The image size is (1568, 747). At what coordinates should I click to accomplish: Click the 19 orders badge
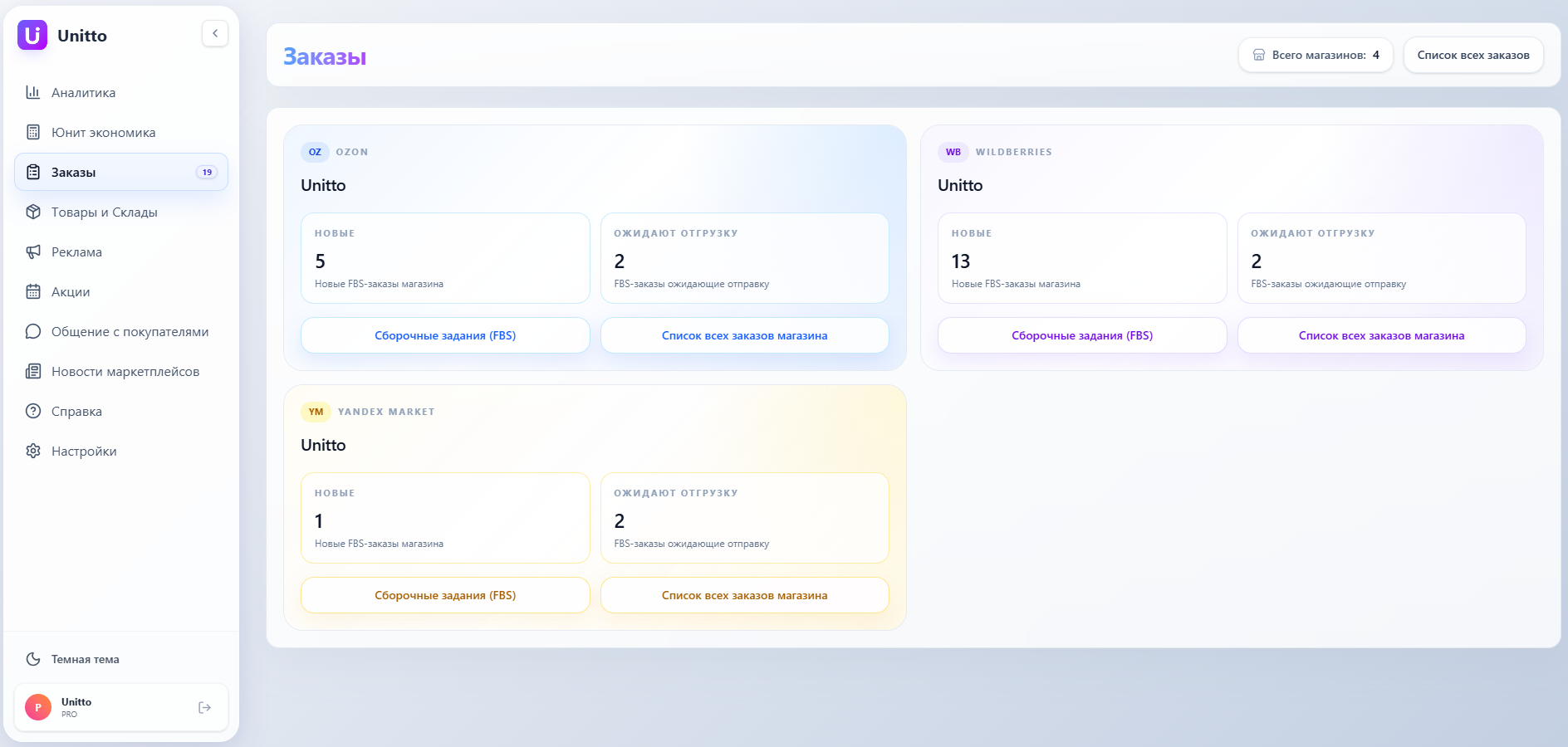click(x=207, y=172)
